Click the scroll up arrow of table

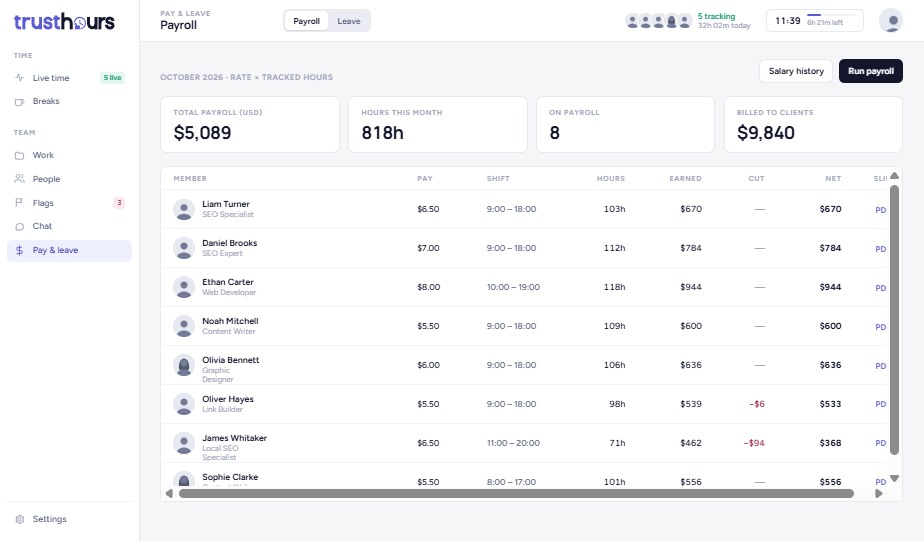coord(894,176)
